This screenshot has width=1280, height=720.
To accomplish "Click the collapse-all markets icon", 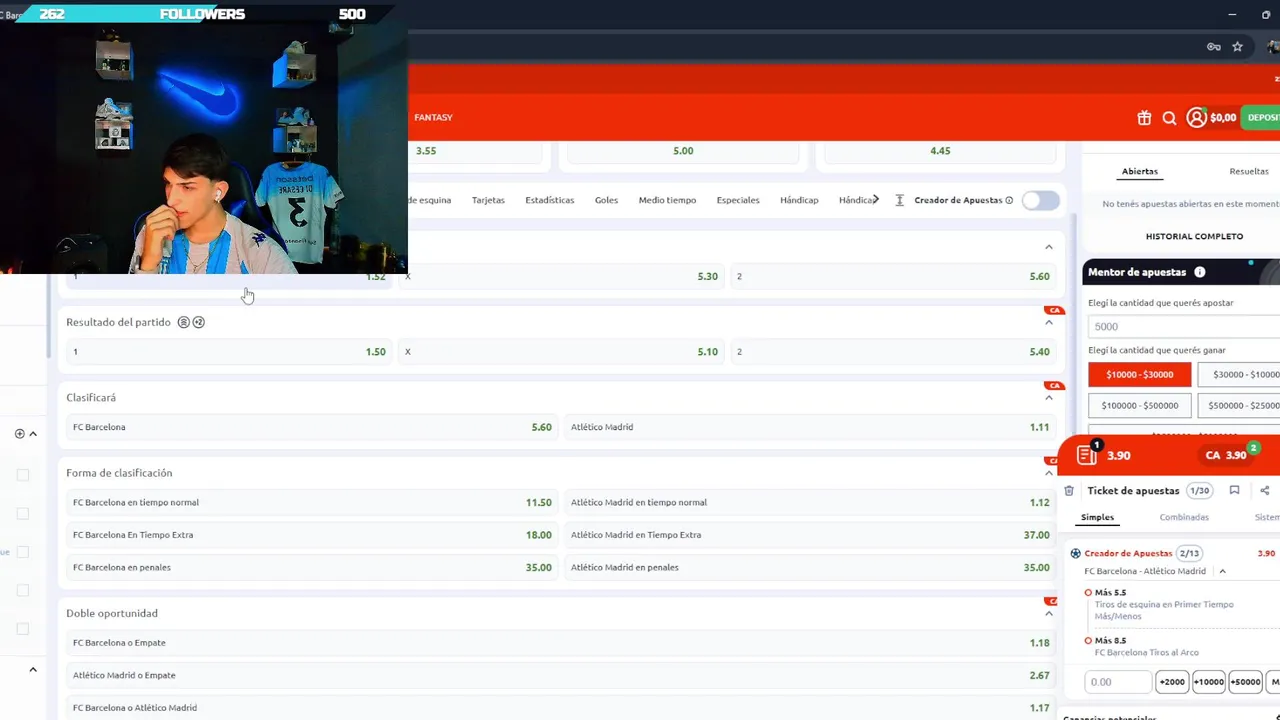I will pos(899,200).
